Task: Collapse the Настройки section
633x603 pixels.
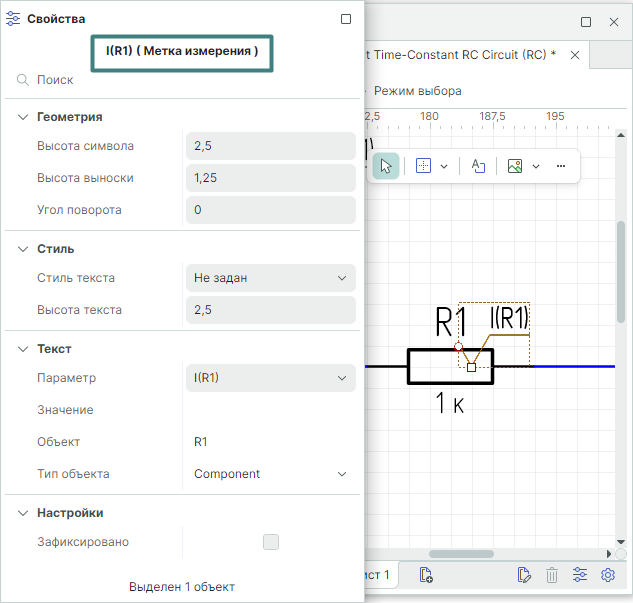Action: pos(22,513)
